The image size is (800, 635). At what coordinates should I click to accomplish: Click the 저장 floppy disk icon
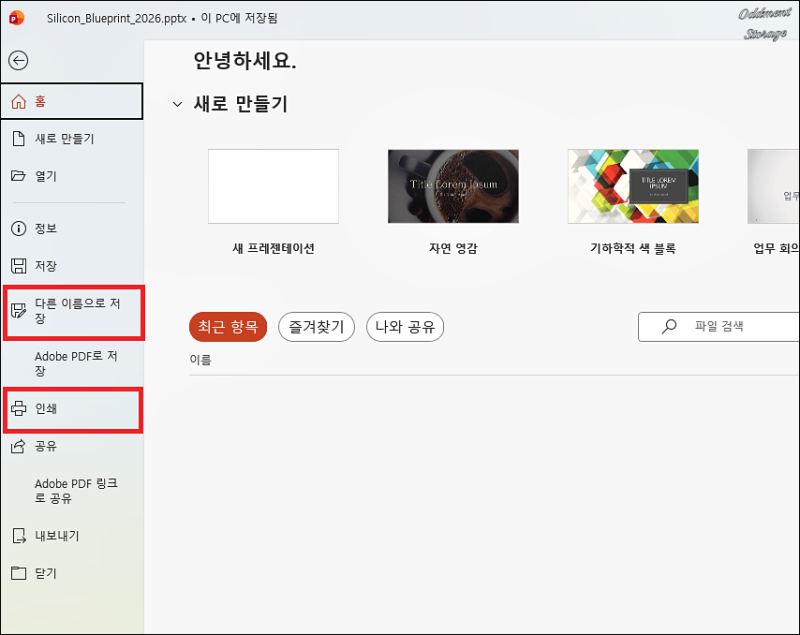(x=19, y=266)
